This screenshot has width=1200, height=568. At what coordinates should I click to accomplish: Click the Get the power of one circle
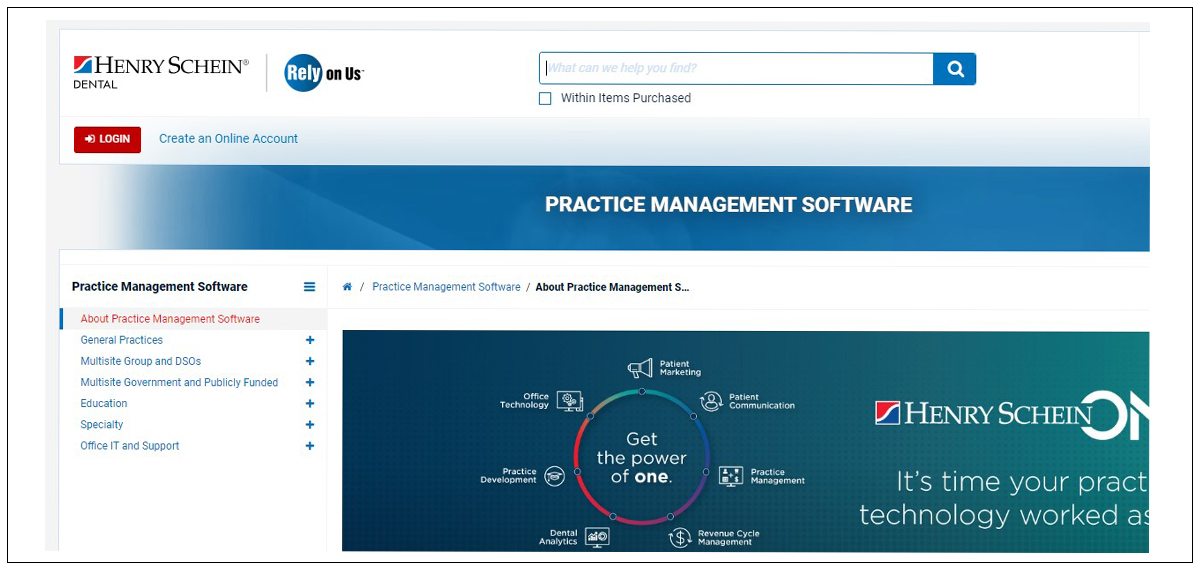642,457
